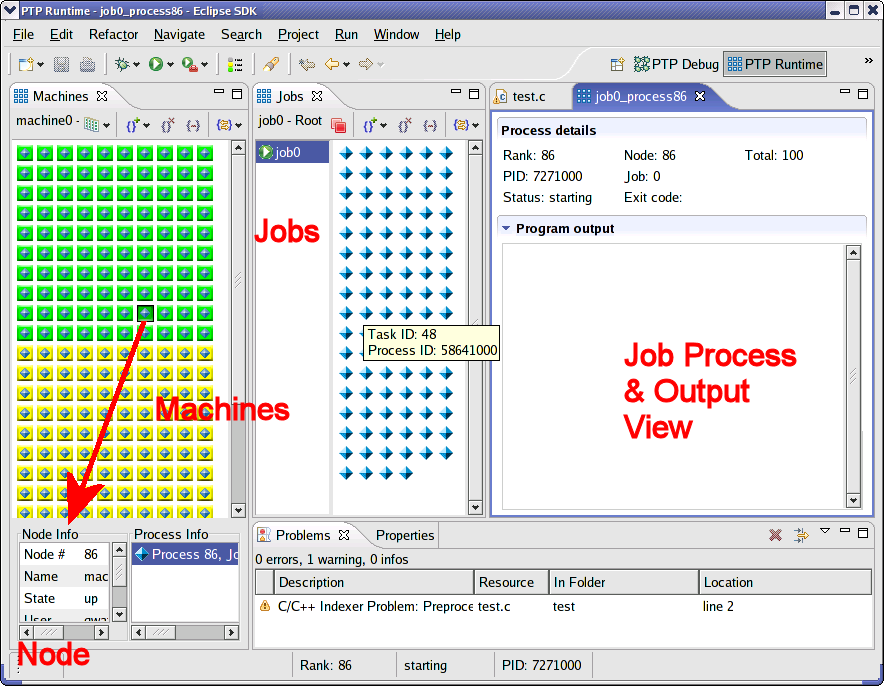Screen dimensions: 884x686
Task: Click the Save icon in the toolbar
Action: pos(61,64)
